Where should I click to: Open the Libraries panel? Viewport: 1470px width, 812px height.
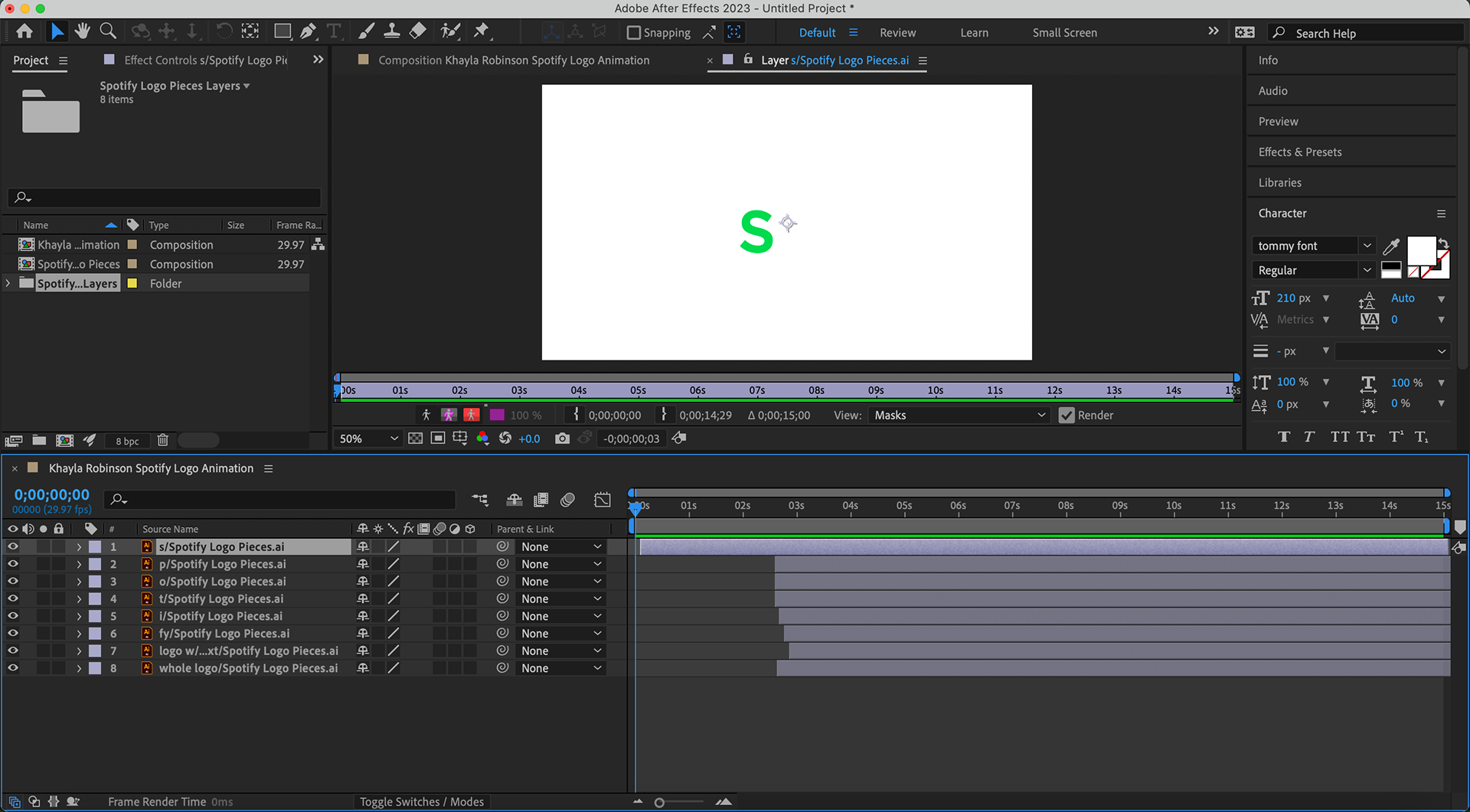[1279, 183]
